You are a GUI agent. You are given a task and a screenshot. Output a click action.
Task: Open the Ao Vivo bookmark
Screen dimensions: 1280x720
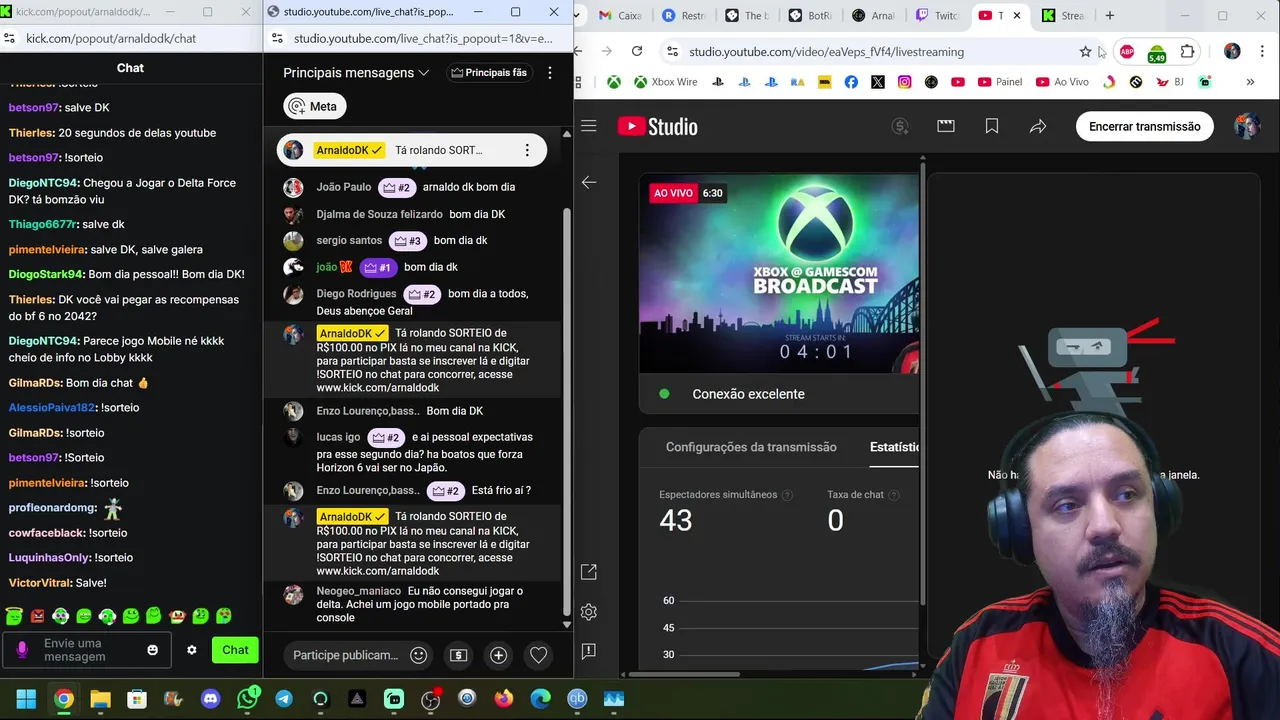[x=1062, y=82]
